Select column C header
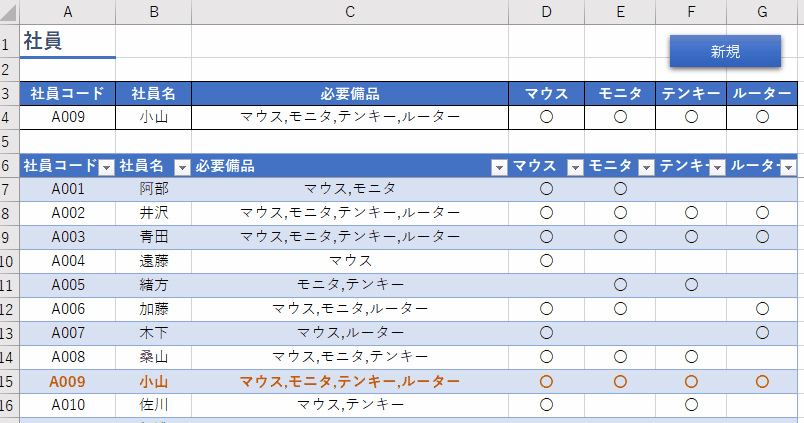This screenshot has width=804, height=423. click(350, 12)
